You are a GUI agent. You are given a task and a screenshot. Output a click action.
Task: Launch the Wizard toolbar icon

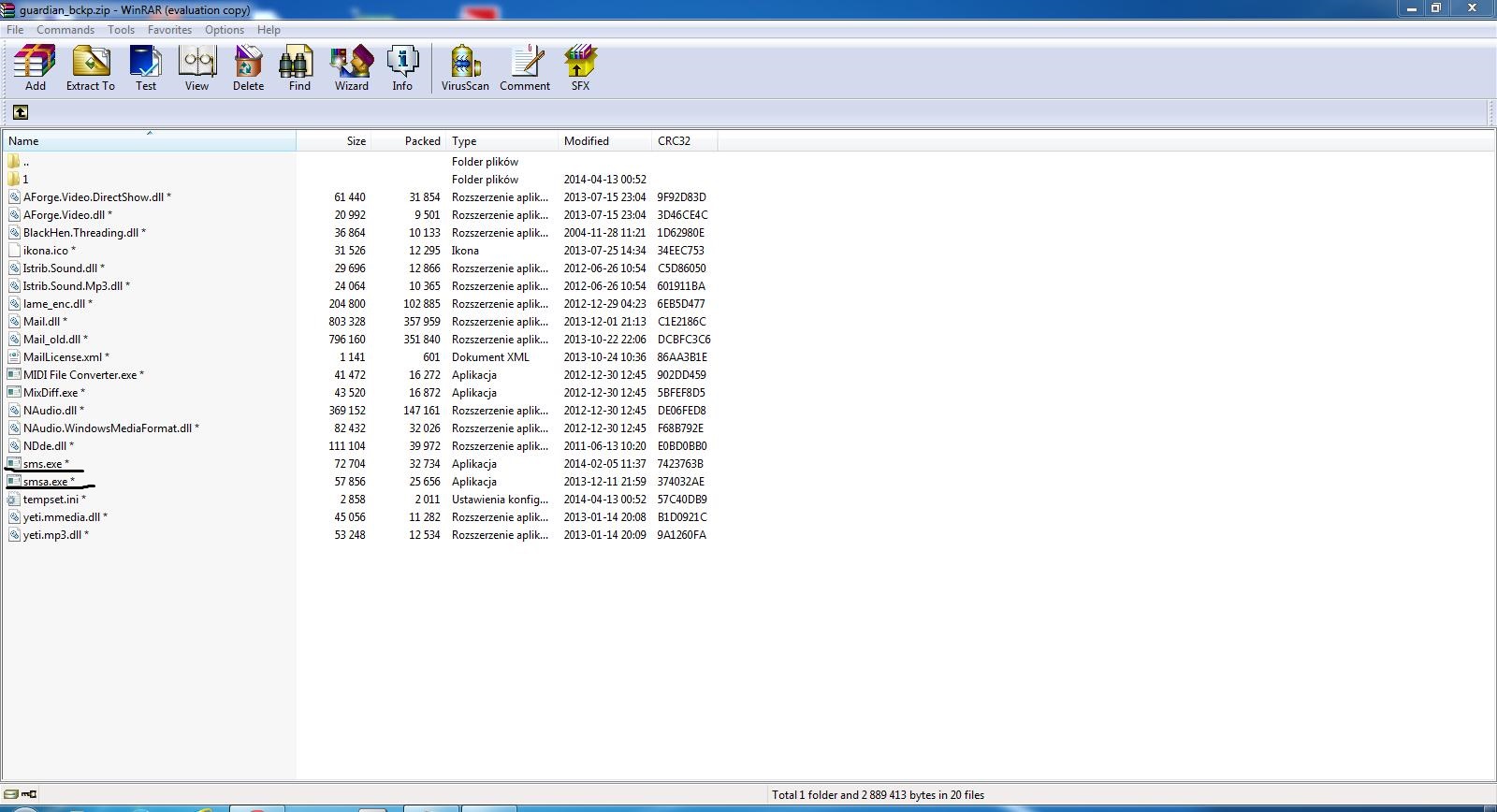tap(352, 68)
